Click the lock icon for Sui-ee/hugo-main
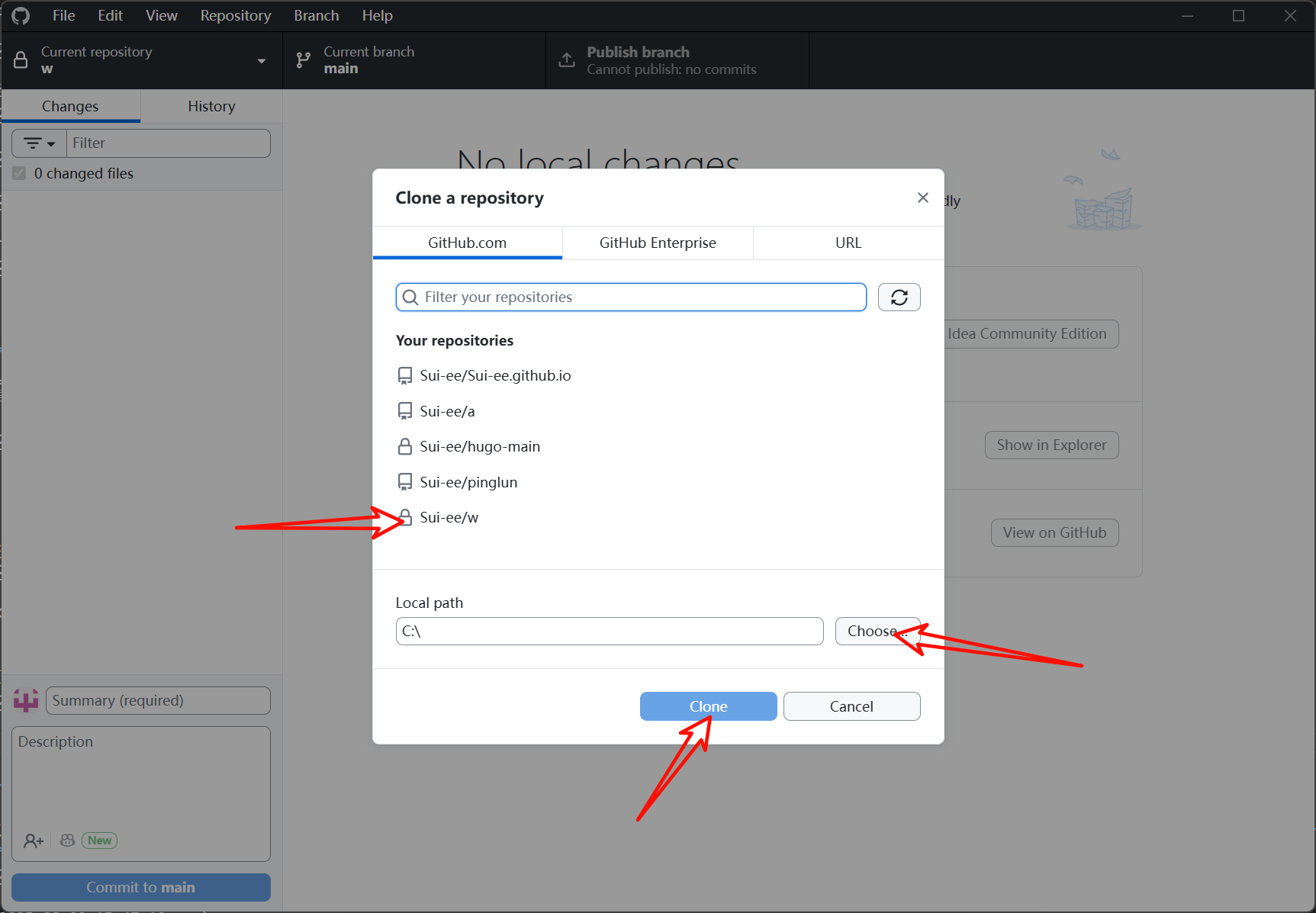 405,446
